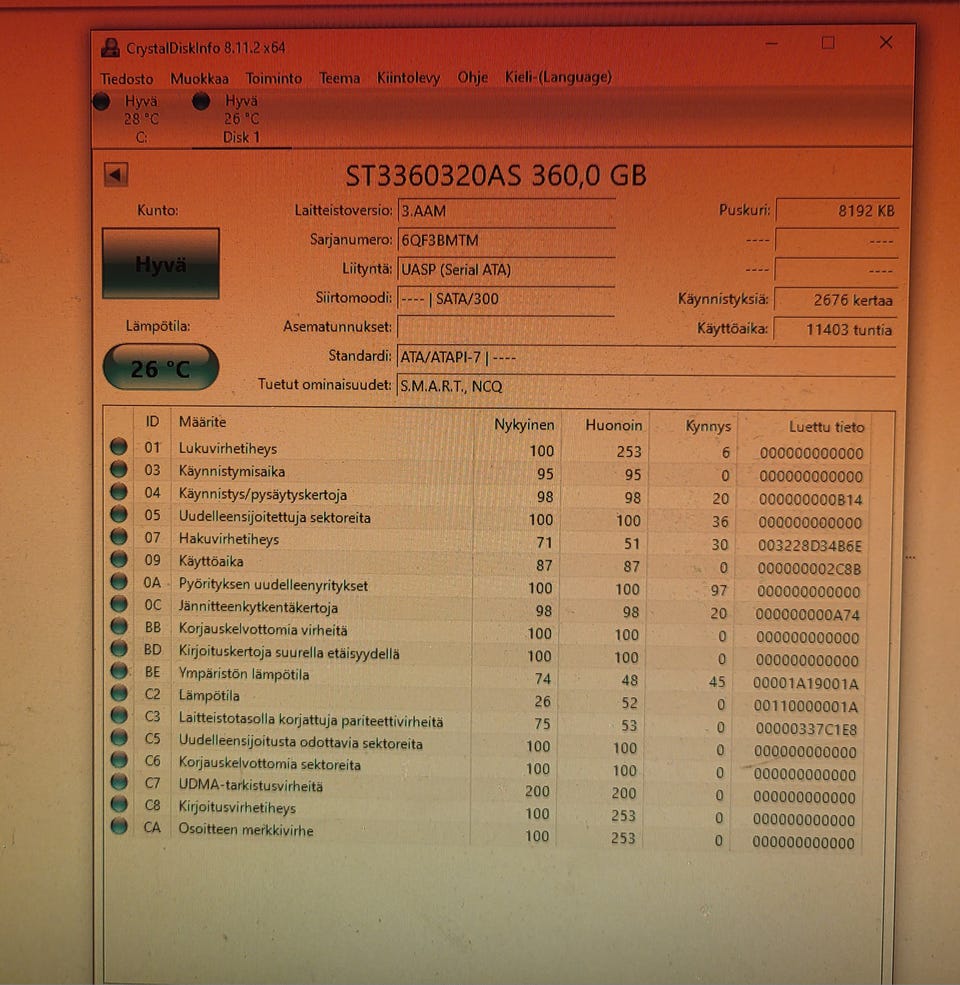Click the Hyvä health status button
Viewport: 960px width, 985px height.
[x=161, y=264]
